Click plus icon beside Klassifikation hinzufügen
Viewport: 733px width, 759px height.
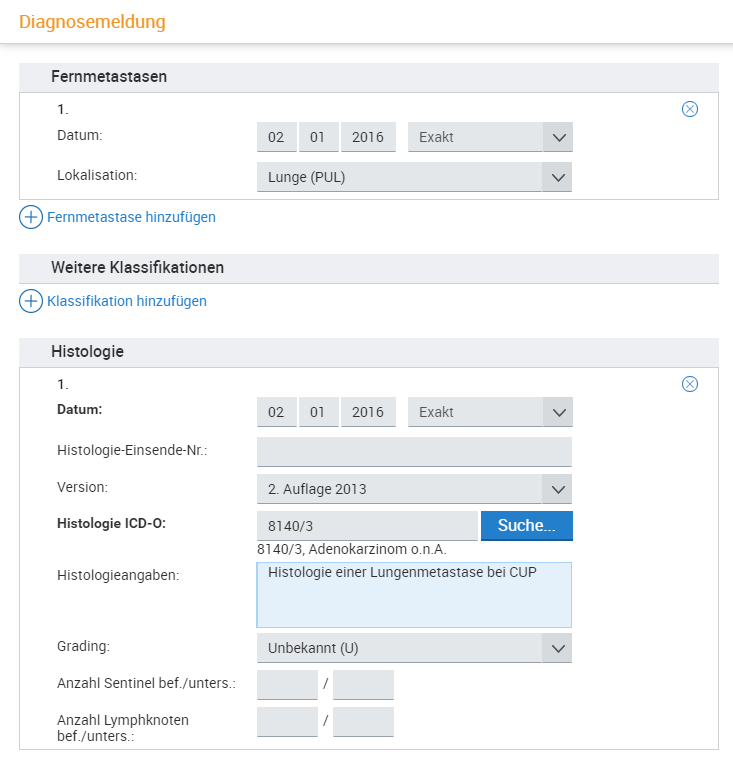31,300
